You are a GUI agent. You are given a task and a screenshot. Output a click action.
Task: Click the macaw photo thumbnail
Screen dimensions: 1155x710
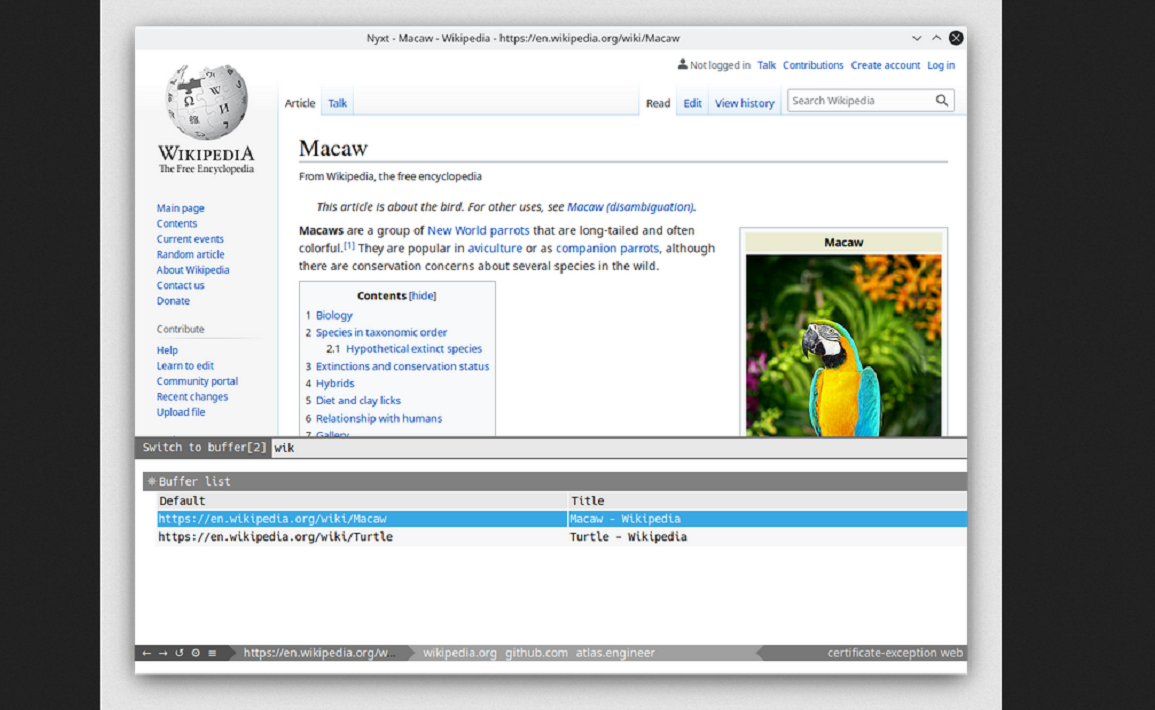(843, 345)
